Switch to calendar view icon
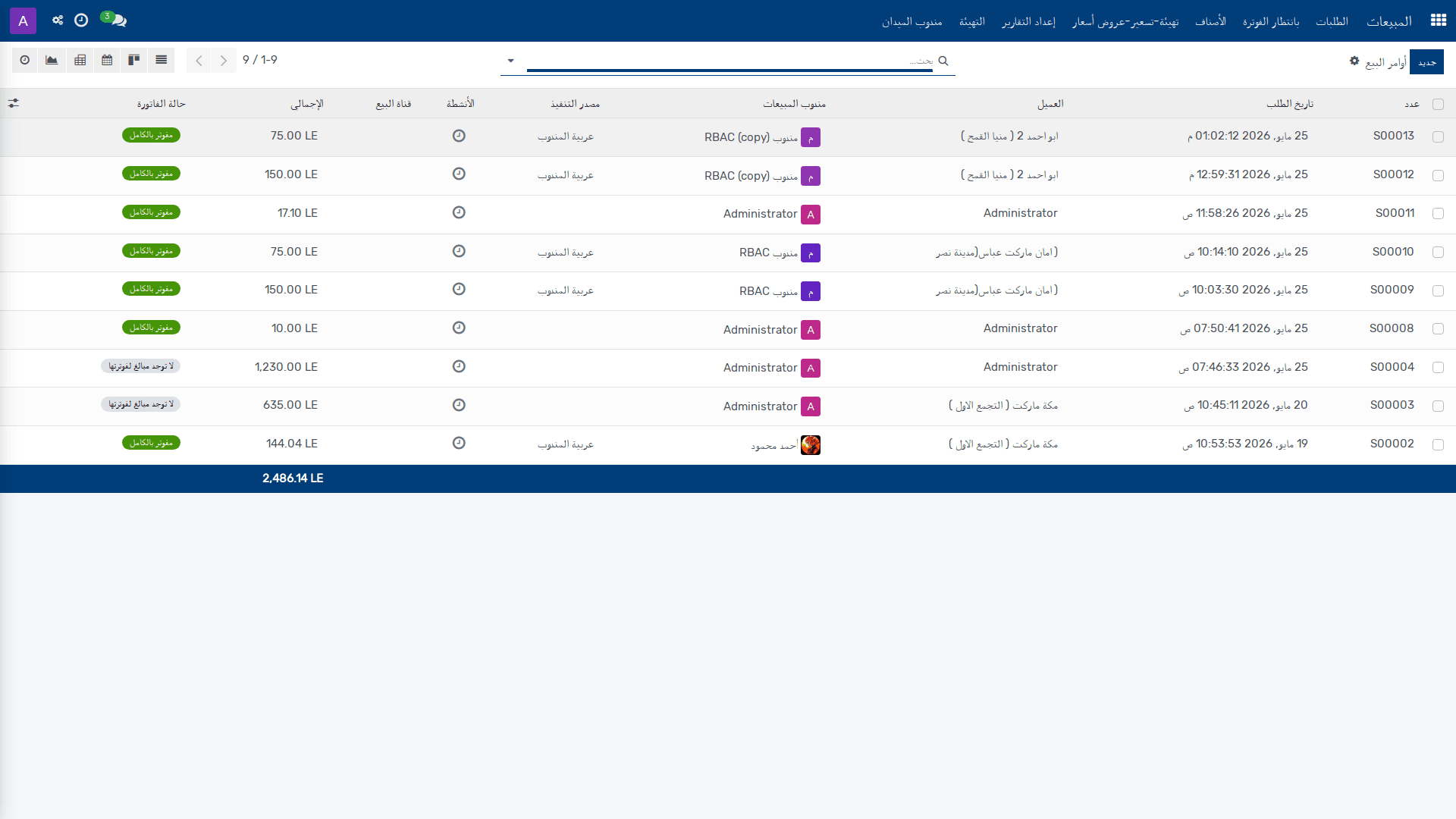 [107, 60]
